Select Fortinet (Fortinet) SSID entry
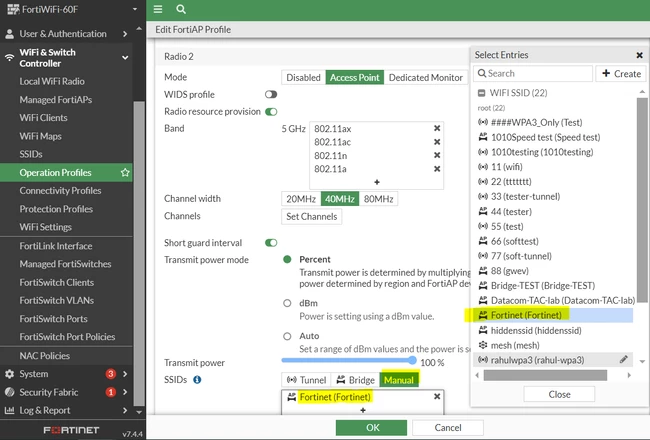The height and width of the screenshot is (440, 650). [x=553, y=315]
